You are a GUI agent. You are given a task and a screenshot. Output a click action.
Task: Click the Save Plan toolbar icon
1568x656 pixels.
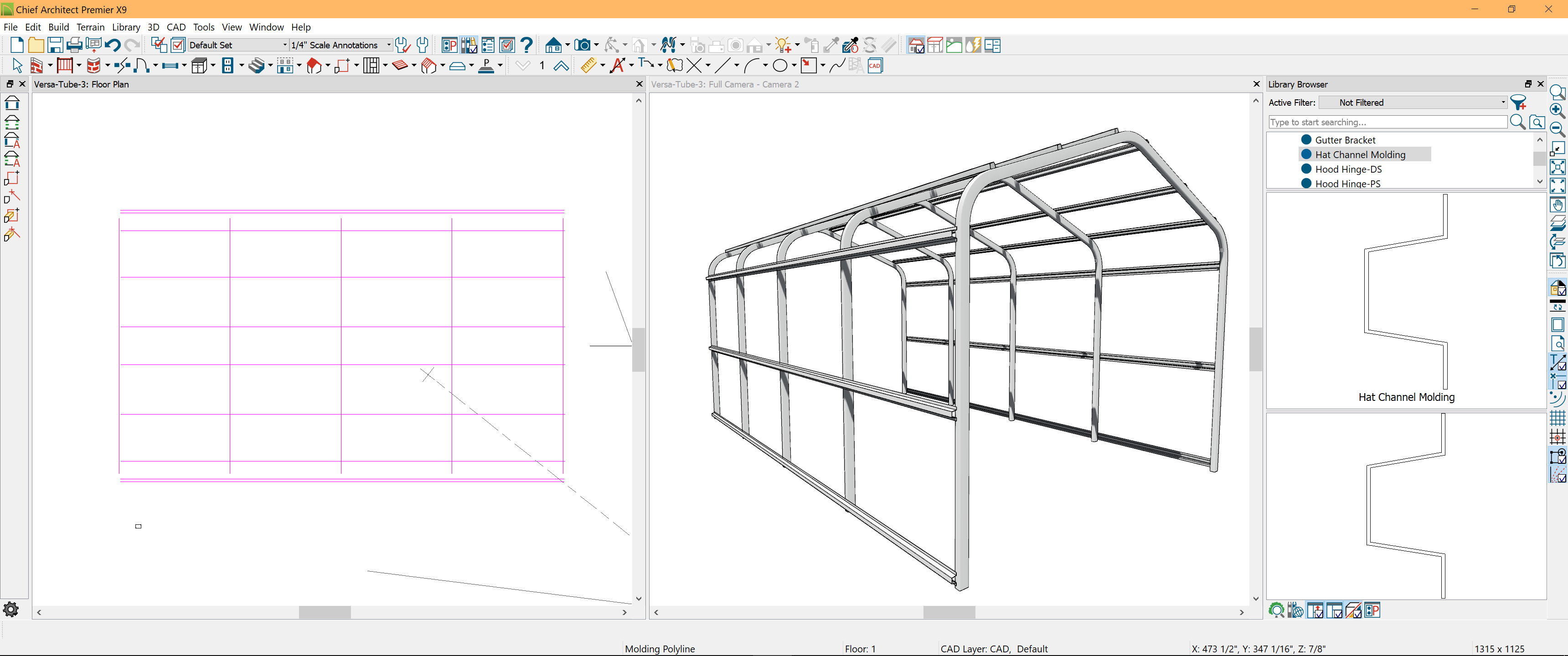coord(55,45)
